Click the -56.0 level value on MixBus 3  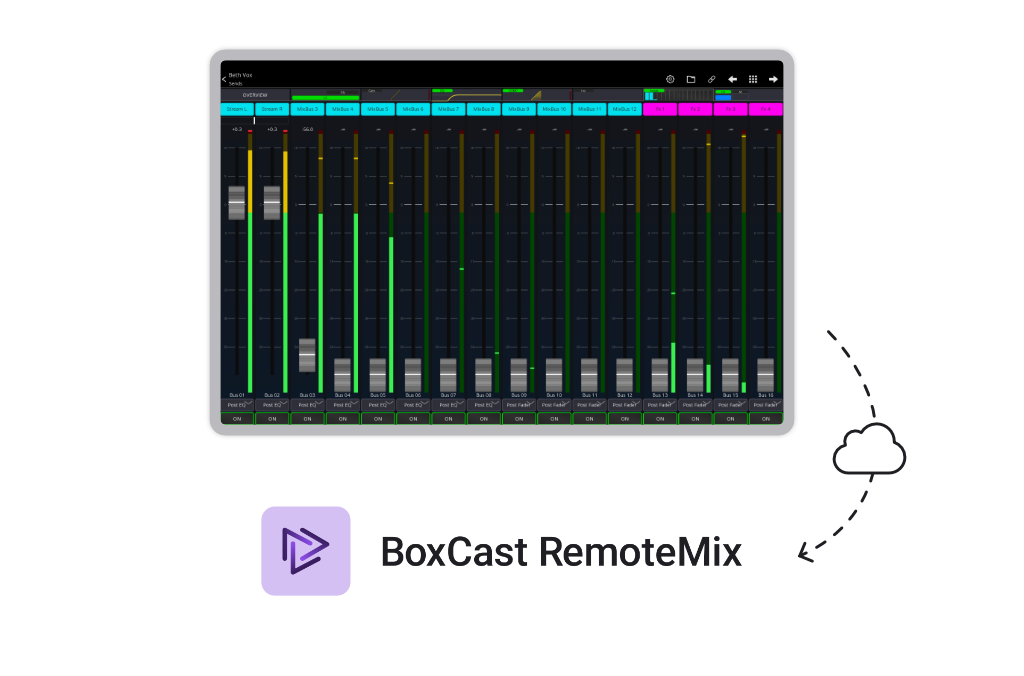(x=308, y=129)
